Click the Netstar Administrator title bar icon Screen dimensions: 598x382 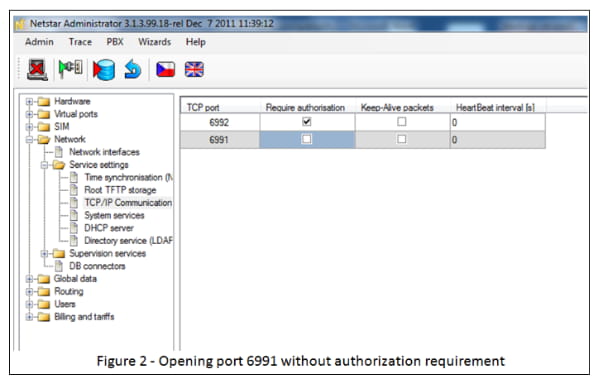coord(20,24)
